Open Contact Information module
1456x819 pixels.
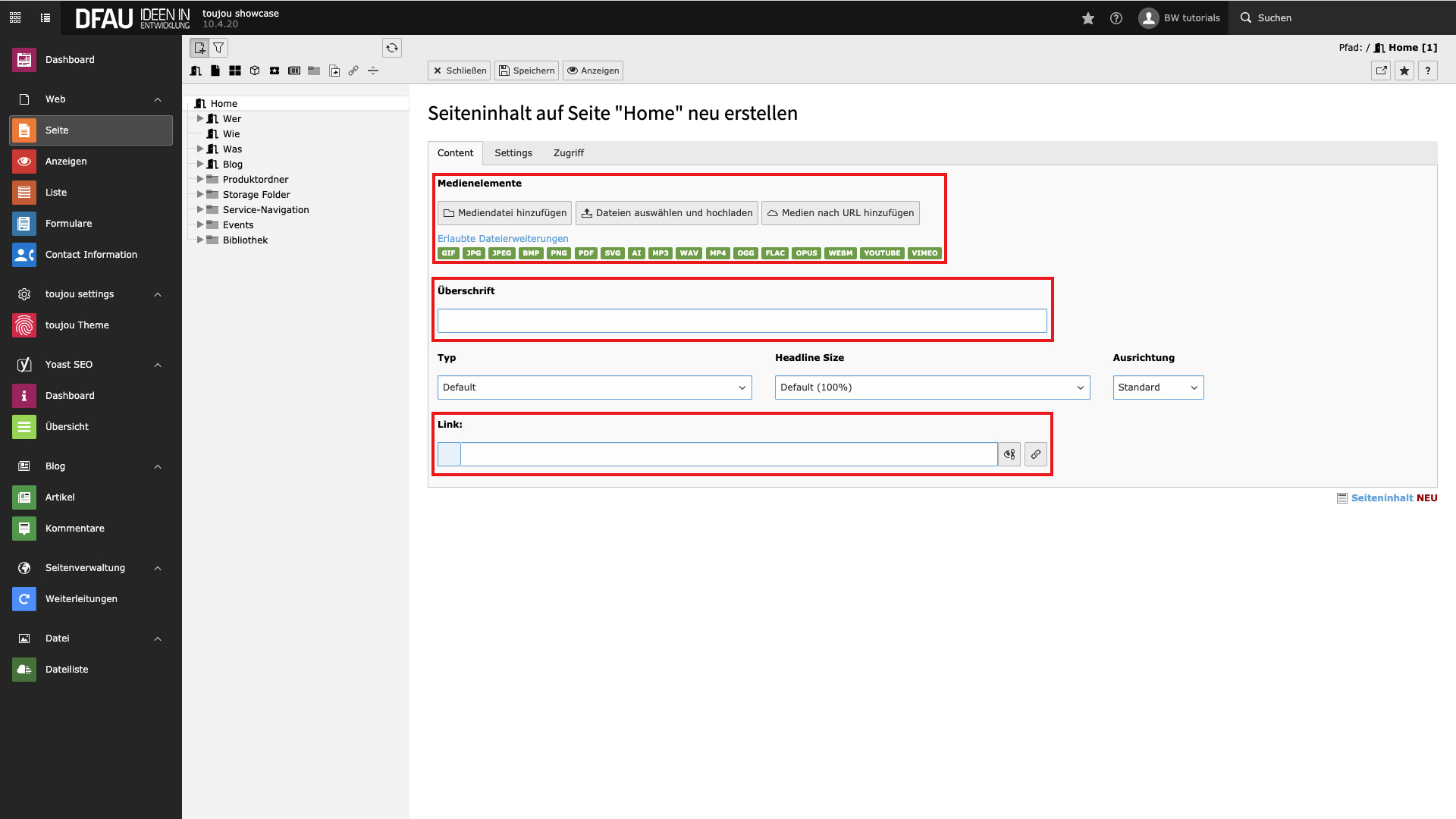pos(91,255)
